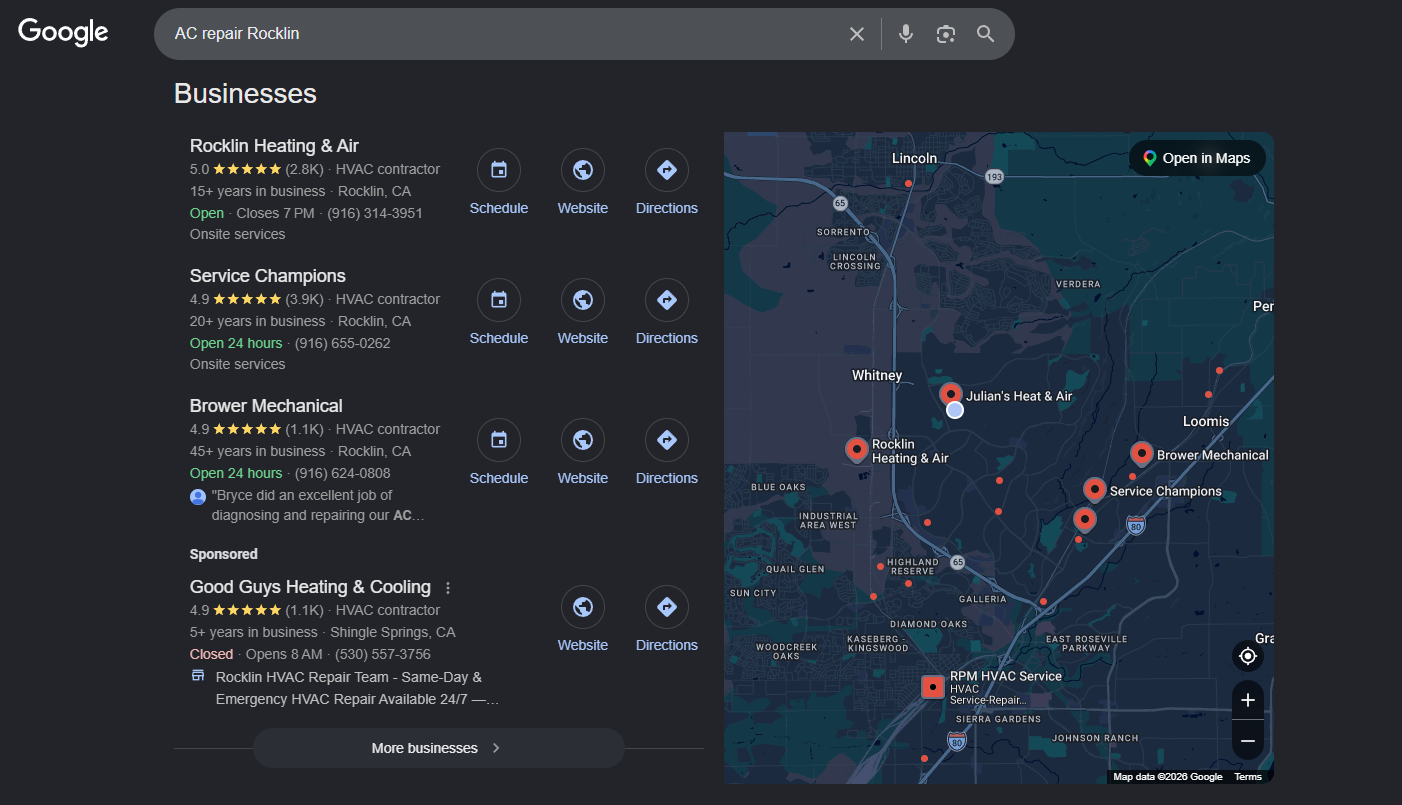Click the Schedule icon for Brower Mechanical
This screenshot has height=805, width=1402.
pos(499,440)
